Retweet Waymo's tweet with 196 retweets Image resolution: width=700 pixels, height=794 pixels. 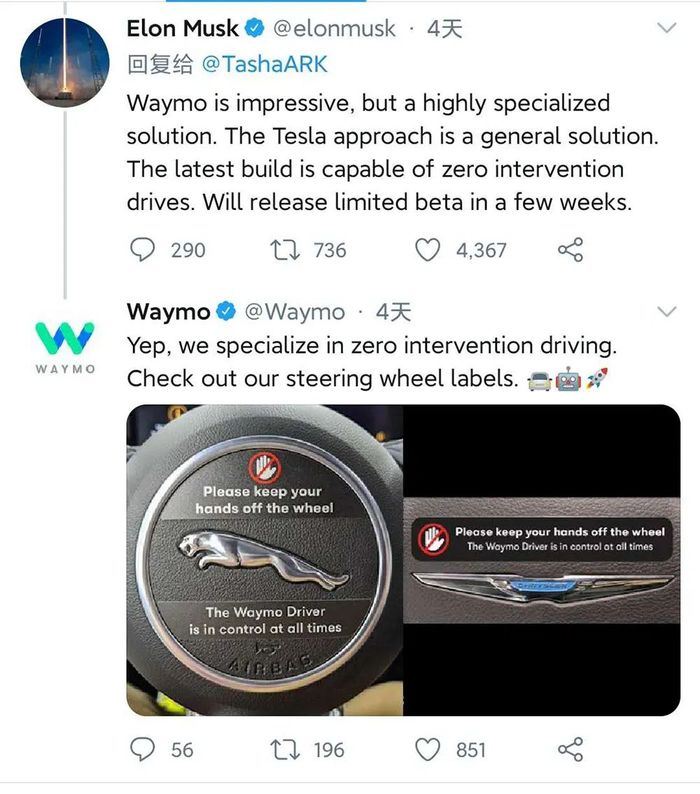click(285, 750)
